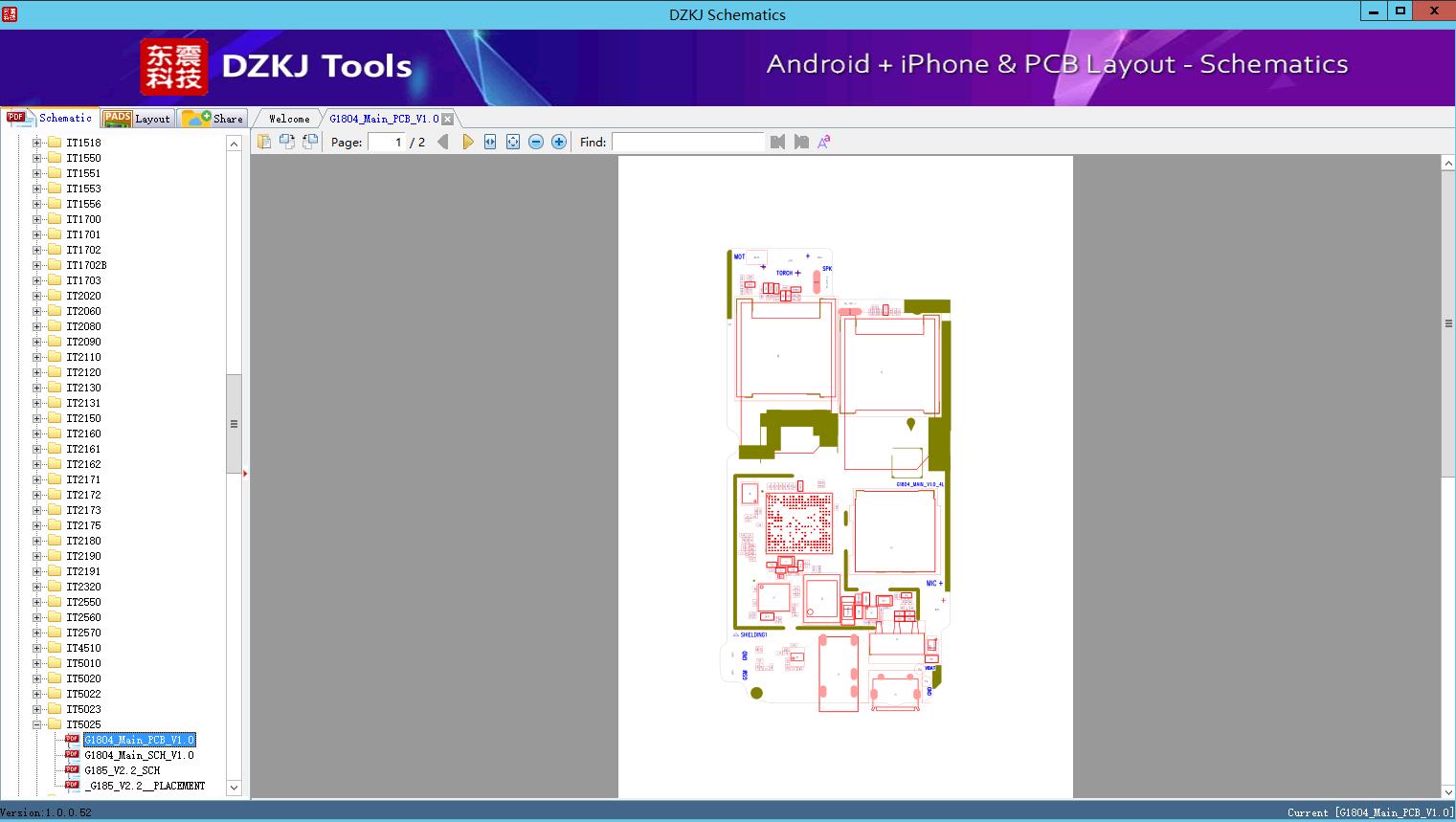1456x822 pixels.
Task: Click in the Find search field
Action: [x=688, y=142]
